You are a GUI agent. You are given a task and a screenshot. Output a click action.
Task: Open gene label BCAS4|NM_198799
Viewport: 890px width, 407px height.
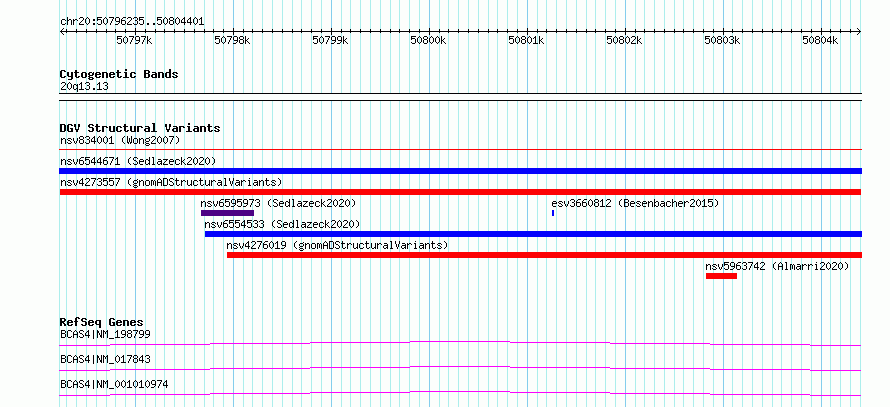click(x=105, y=334)
